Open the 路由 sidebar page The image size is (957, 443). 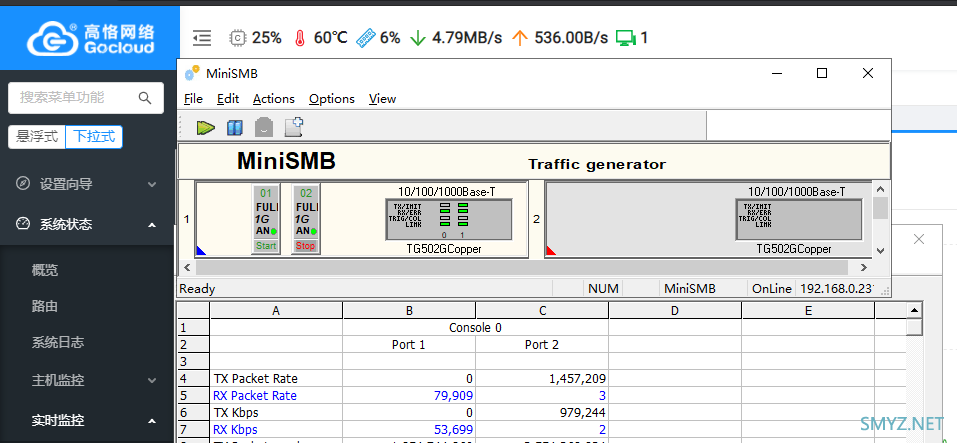coord(45,306)
